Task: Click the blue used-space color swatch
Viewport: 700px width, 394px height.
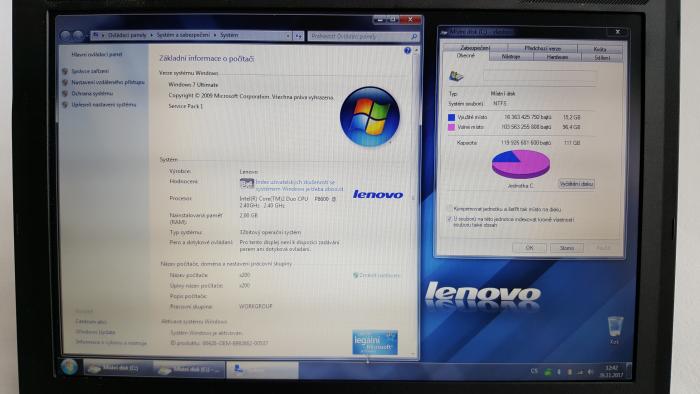Action: [451, 117]
